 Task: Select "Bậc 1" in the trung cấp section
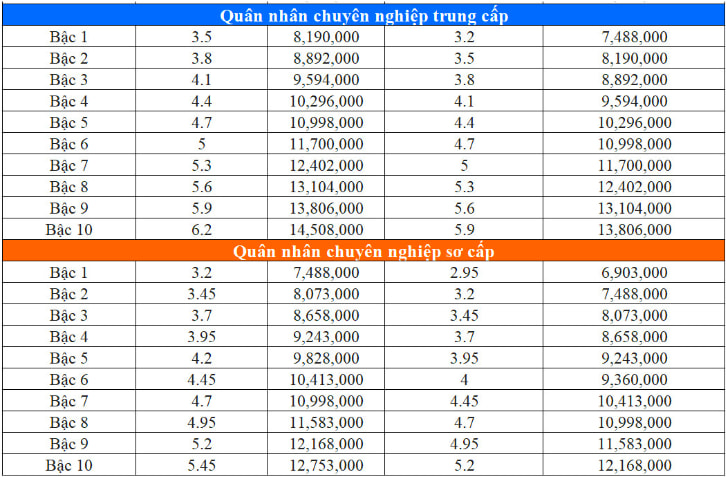click(69, 37)
